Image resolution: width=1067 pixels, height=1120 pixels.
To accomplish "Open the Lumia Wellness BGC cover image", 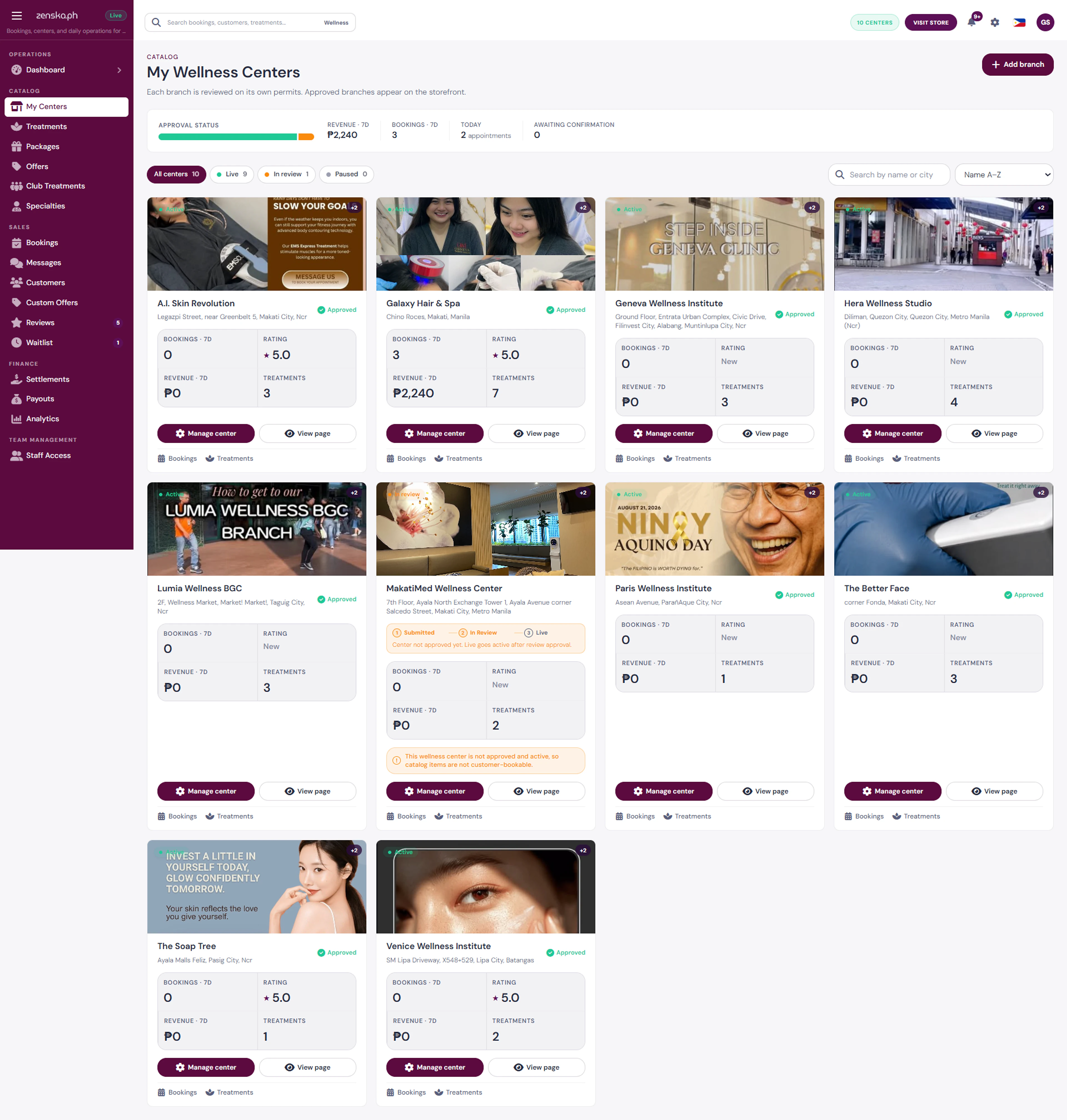I will point(256,529).
